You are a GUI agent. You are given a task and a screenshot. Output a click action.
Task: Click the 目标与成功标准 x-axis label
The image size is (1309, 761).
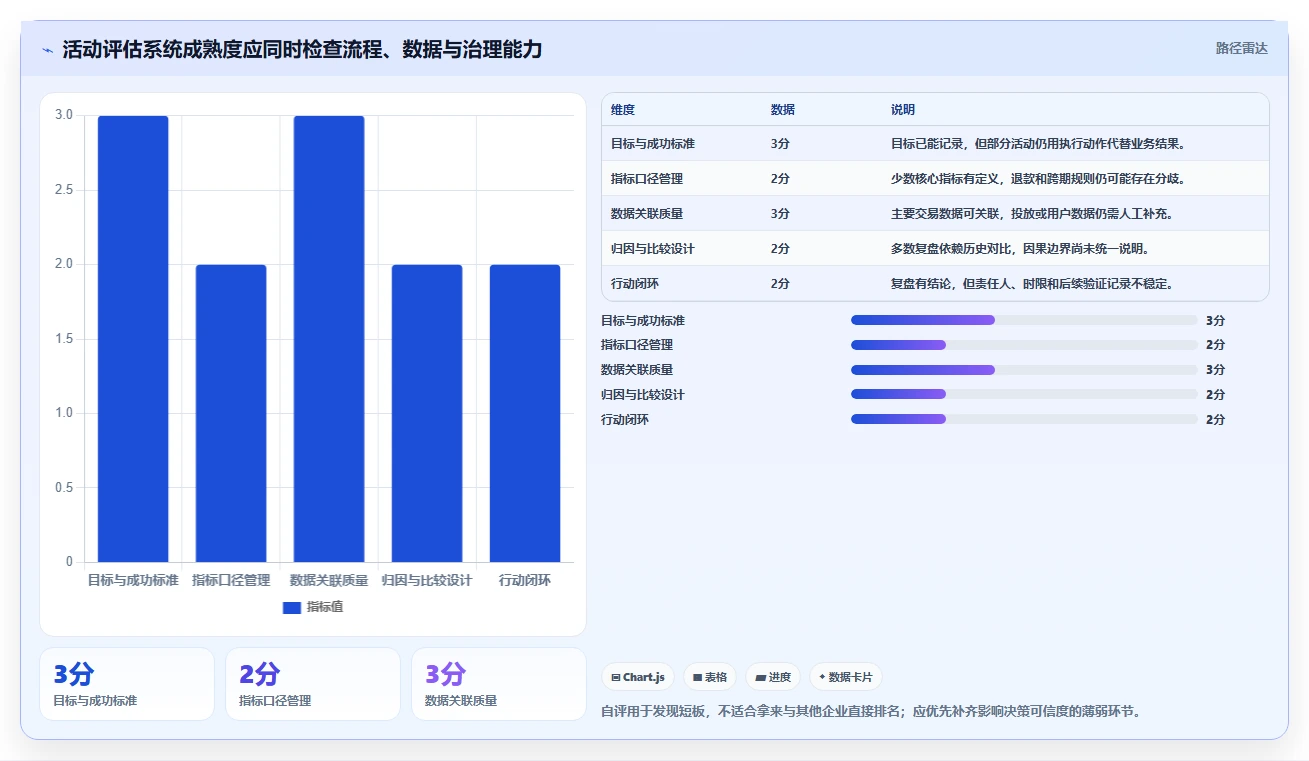point(133,580)
